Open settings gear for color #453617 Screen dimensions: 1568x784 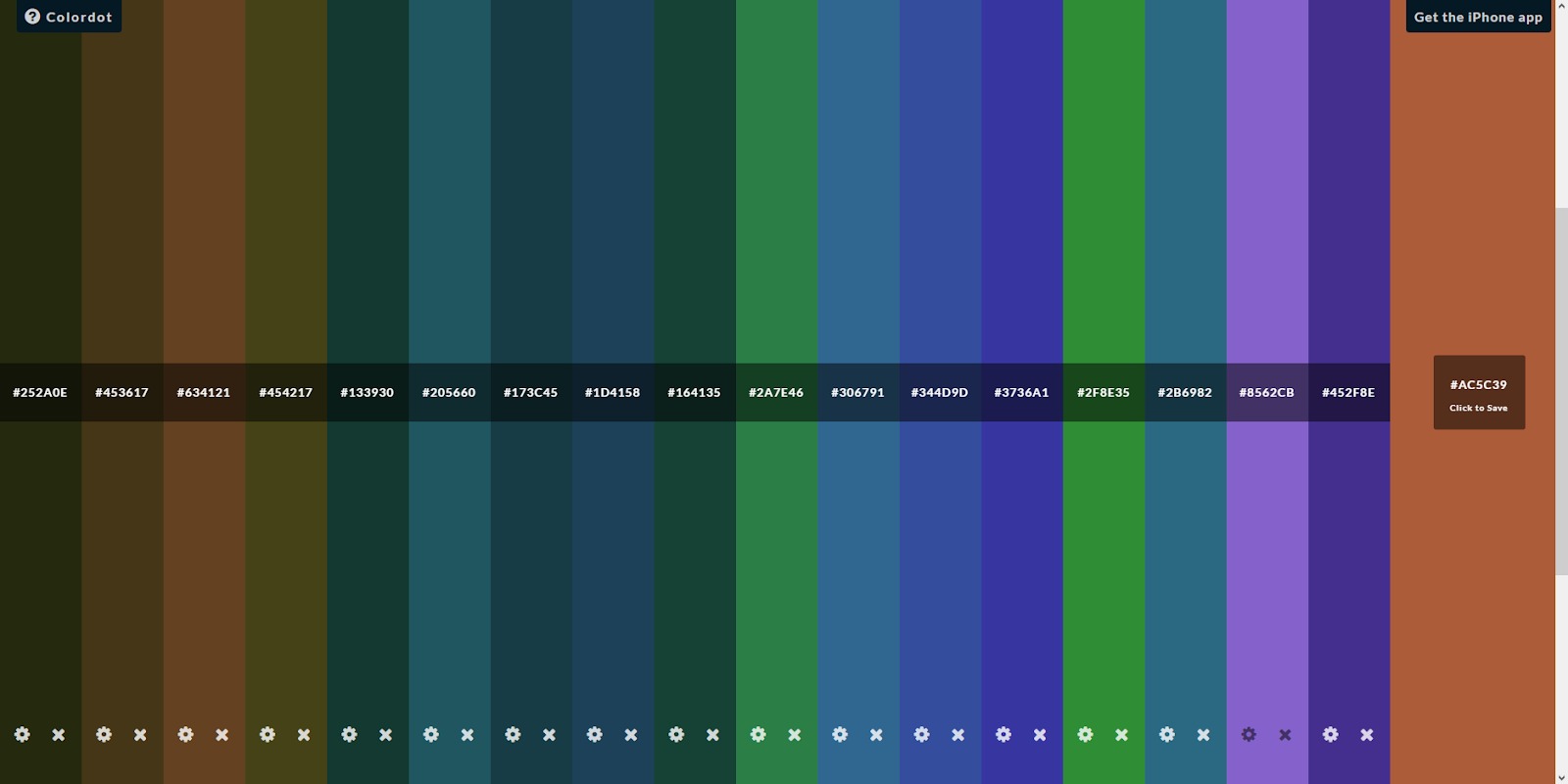coord(104,734)
